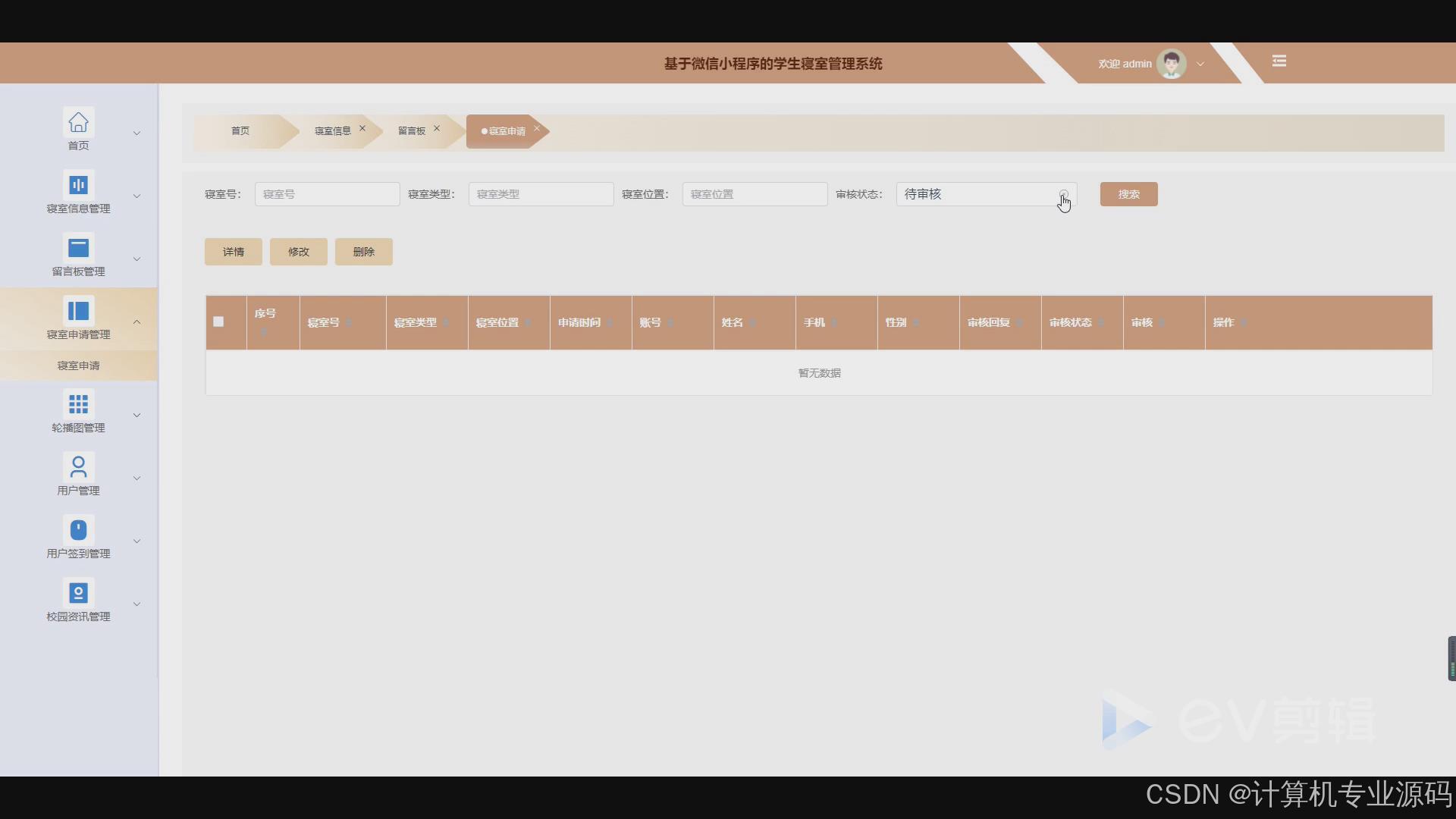Open the campus news management icon

78,592
